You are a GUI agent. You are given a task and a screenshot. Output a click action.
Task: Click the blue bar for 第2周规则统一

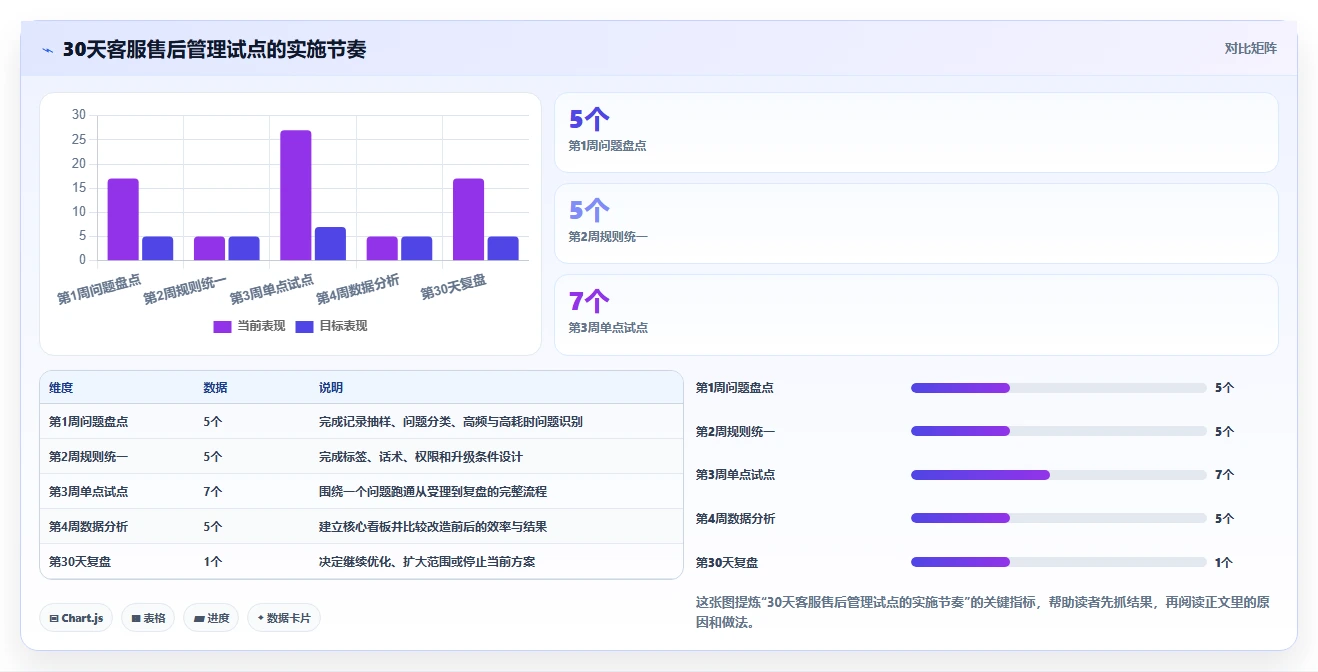244,248
